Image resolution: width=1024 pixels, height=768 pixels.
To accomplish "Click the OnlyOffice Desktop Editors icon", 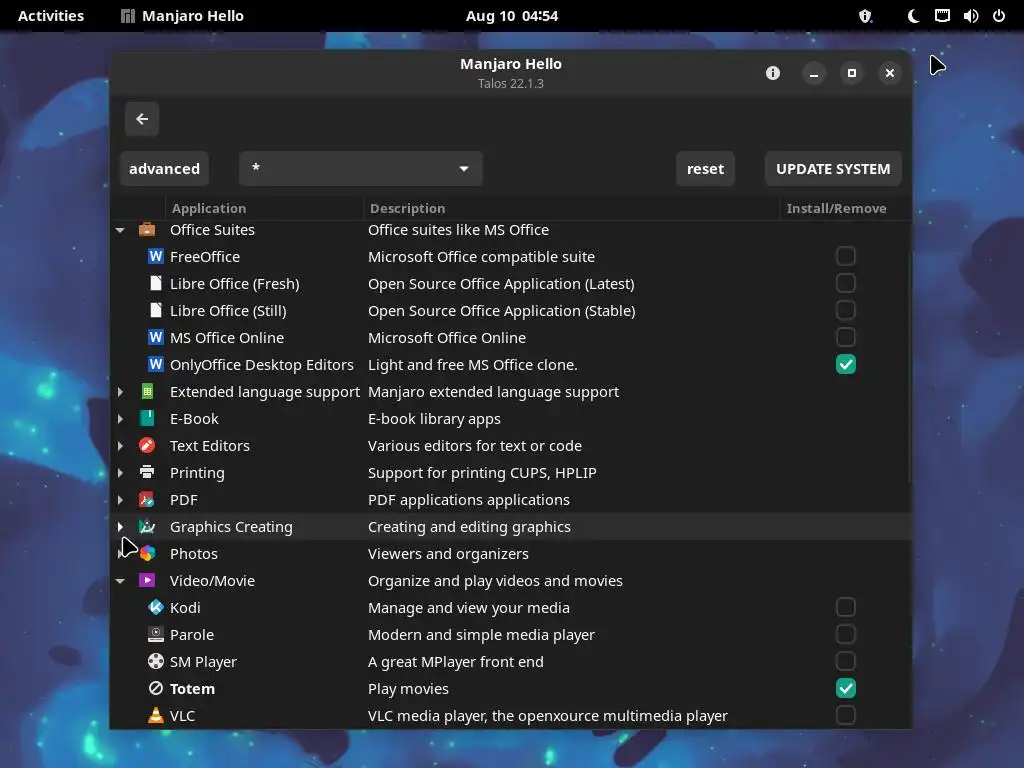I will click(x=155, y=364).
